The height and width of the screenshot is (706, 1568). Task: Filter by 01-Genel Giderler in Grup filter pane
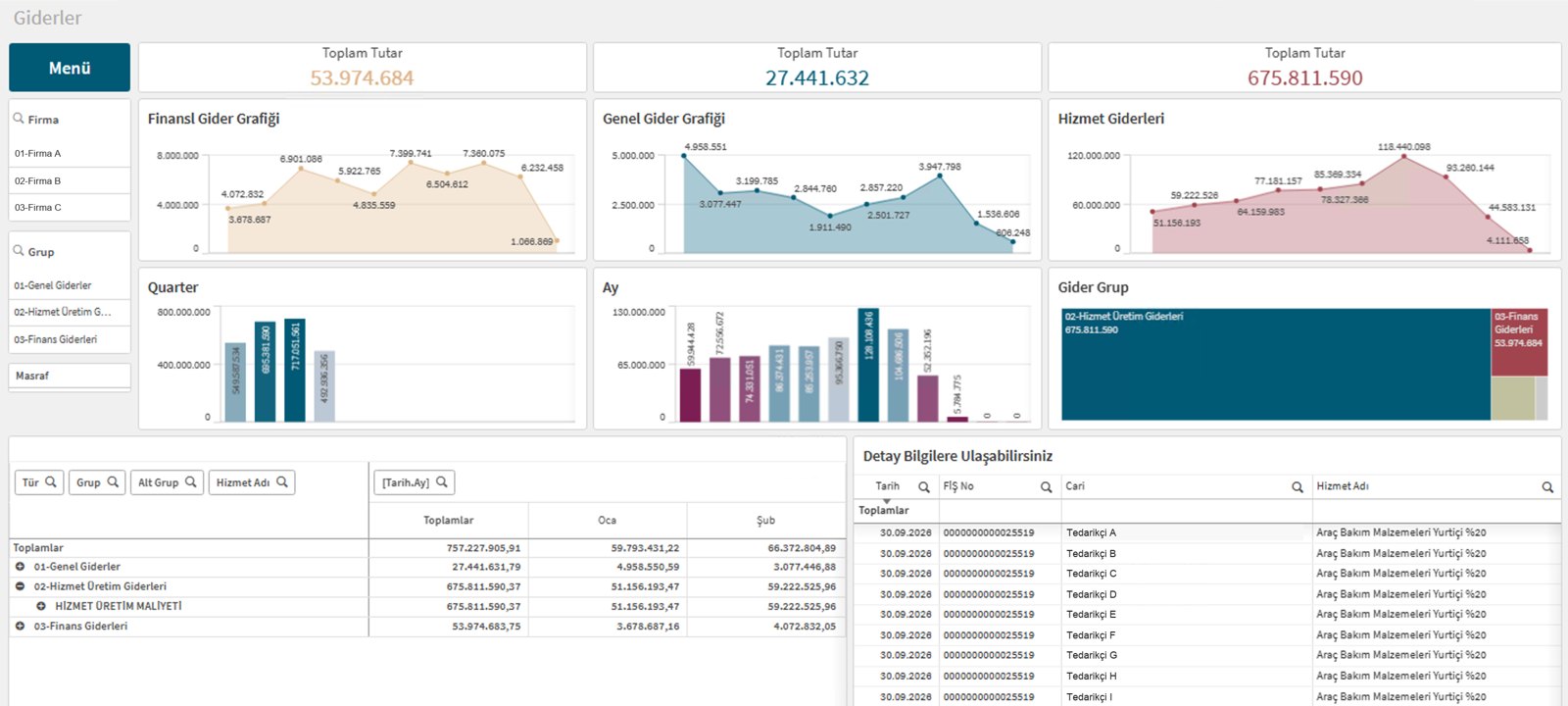coord(70,285)
